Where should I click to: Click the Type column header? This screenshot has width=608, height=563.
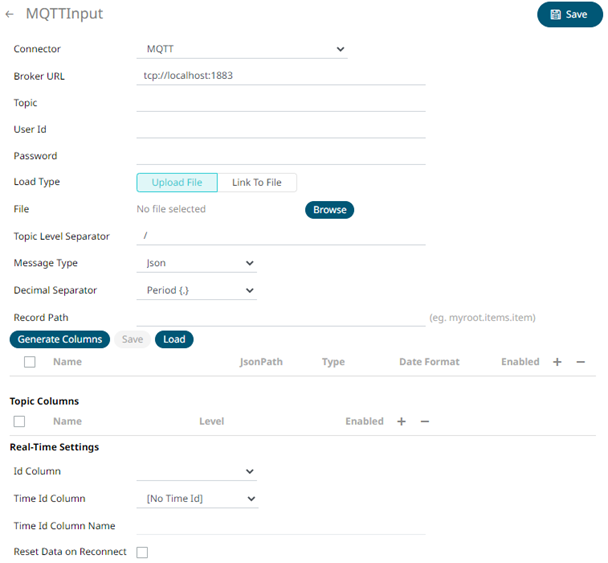(x=333, y=362)
